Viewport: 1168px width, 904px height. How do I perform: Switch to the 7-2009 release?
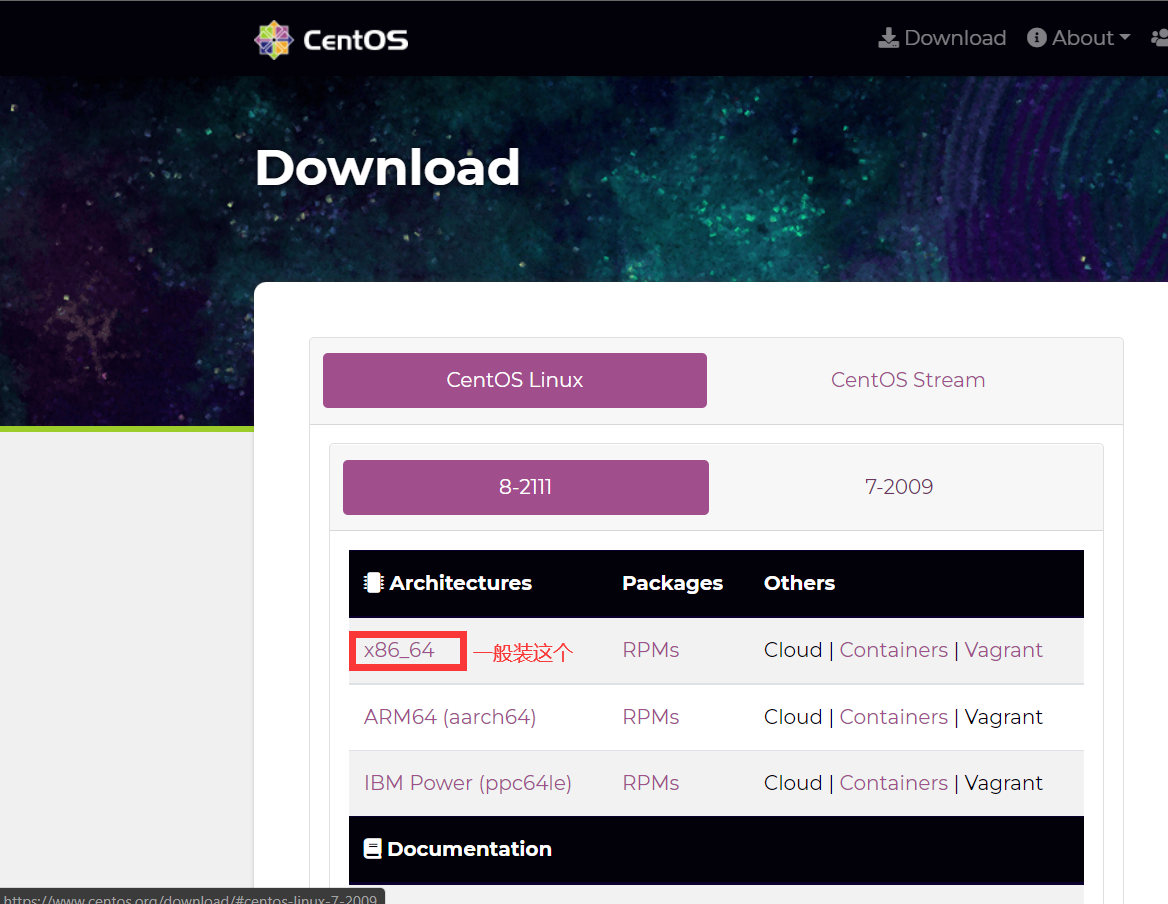point(899,487)
